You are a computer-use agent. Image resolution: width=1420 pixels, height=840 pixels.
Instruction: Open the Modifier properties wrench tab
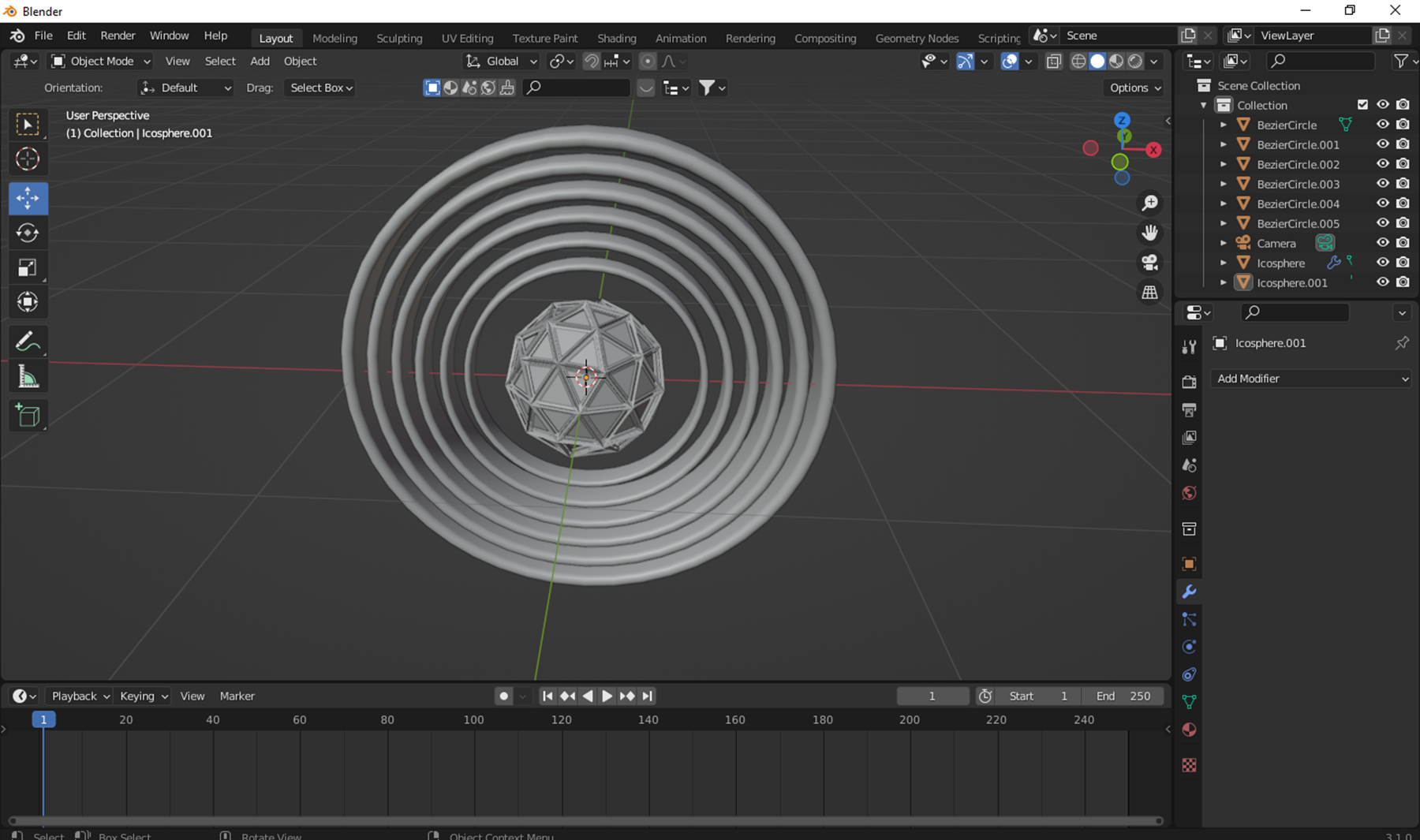1189,592
